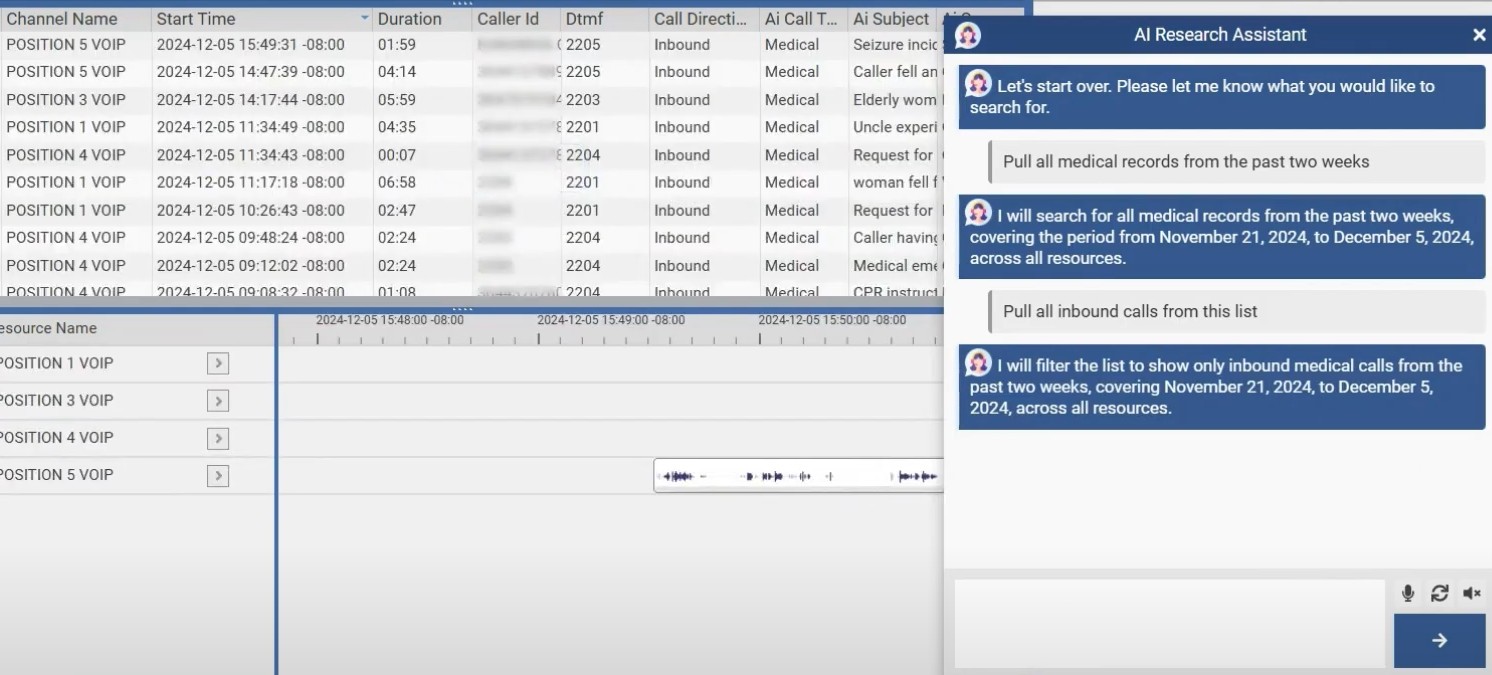Image resolution: width=1492 pixels, height=675 pixels.
Task: Close the AI Research Assistant panel
Action: point(1477,34)
